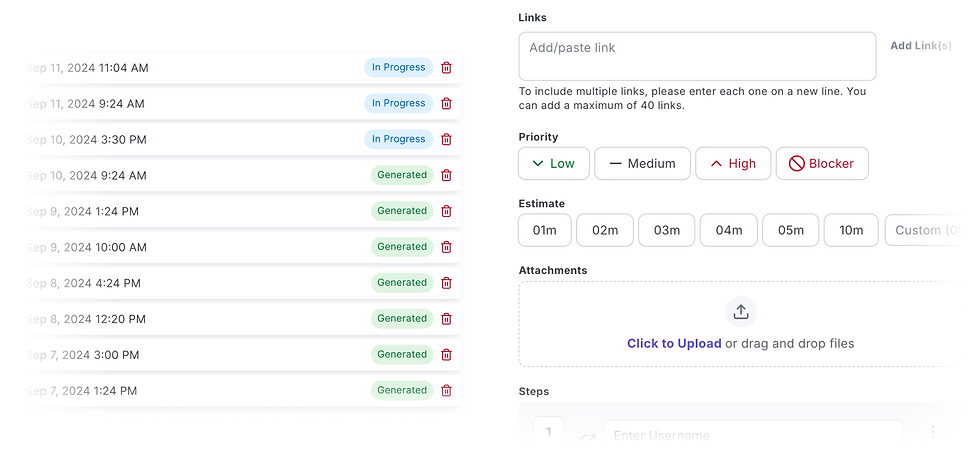Open the In Progress row from Sep 10 3:30 PM

pos(242,139)
